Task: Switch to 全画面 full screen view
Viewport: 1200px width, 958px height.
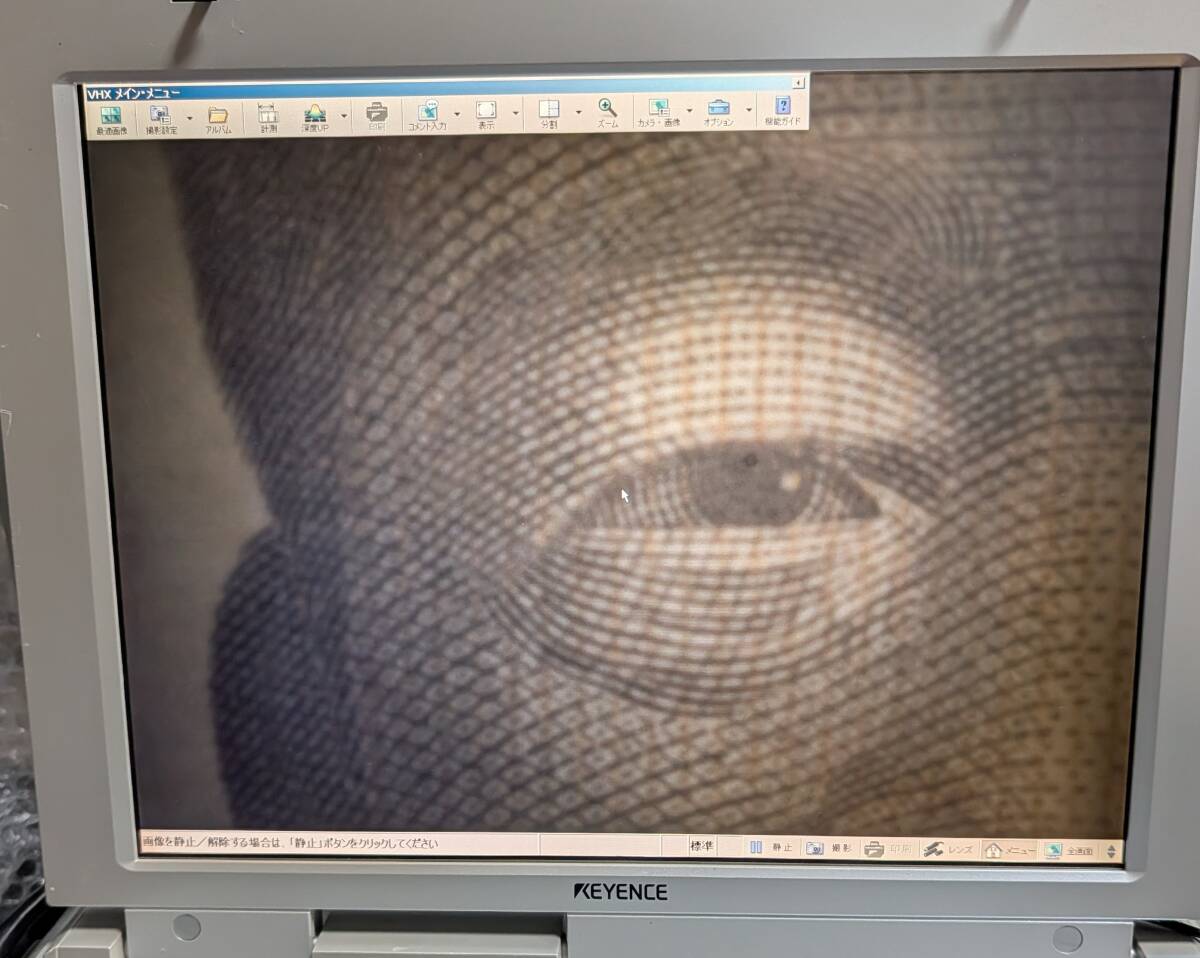Action: point(1071,851)
